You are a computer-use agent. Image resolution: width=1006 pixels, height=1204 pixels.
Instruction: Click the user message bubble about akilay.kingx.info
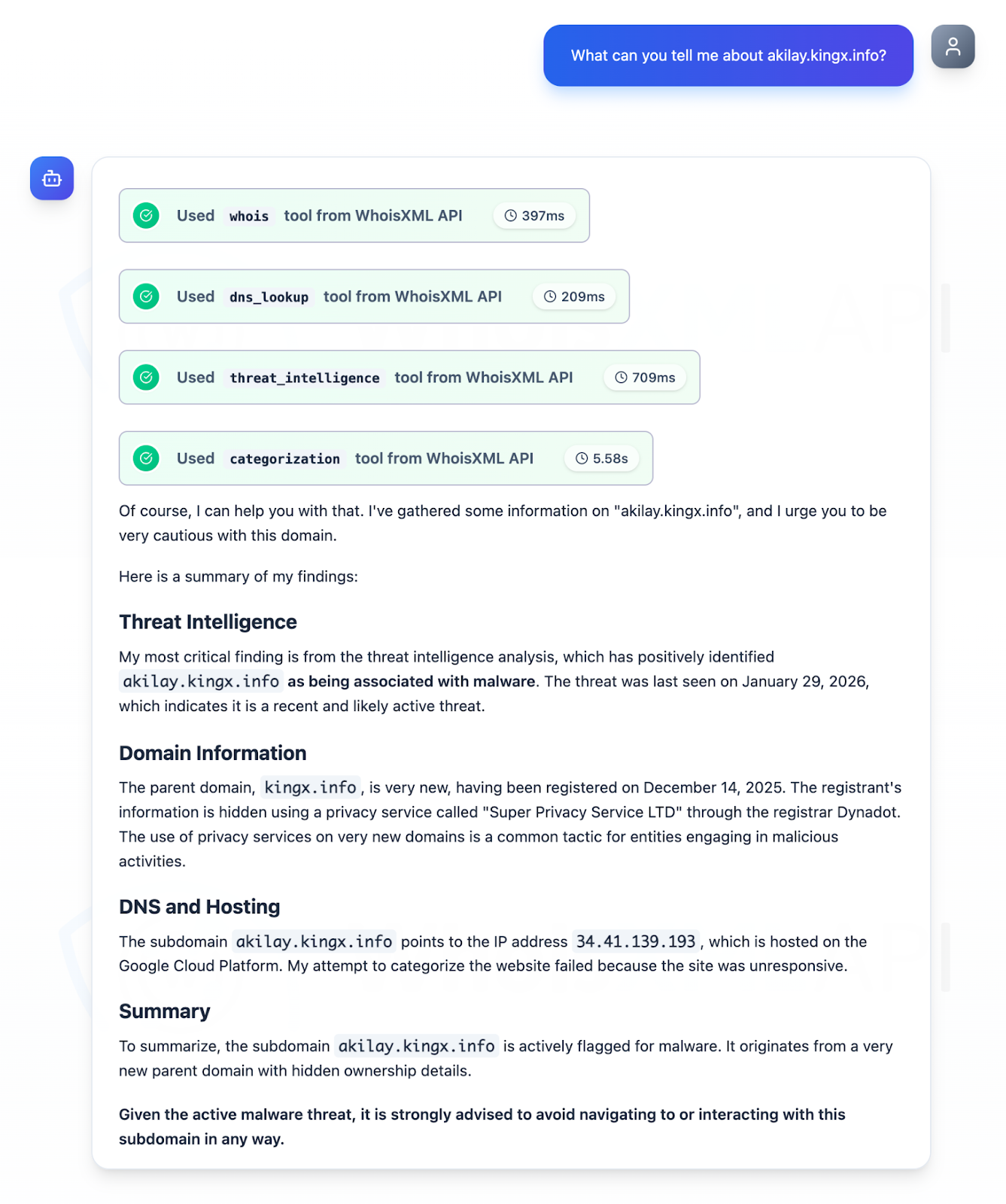pyautogui.click(x=728, y=56)
